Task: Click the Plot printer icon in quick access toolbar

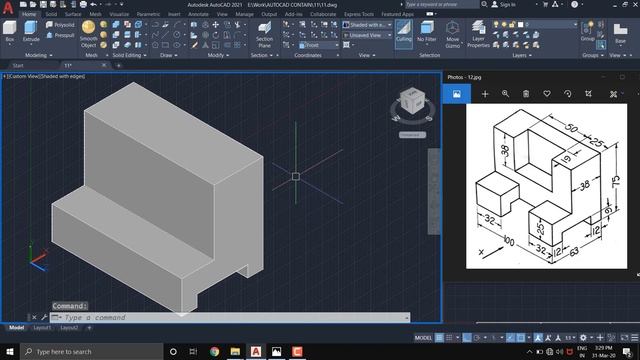Action: pyautogui.click(x=83, y=4)
